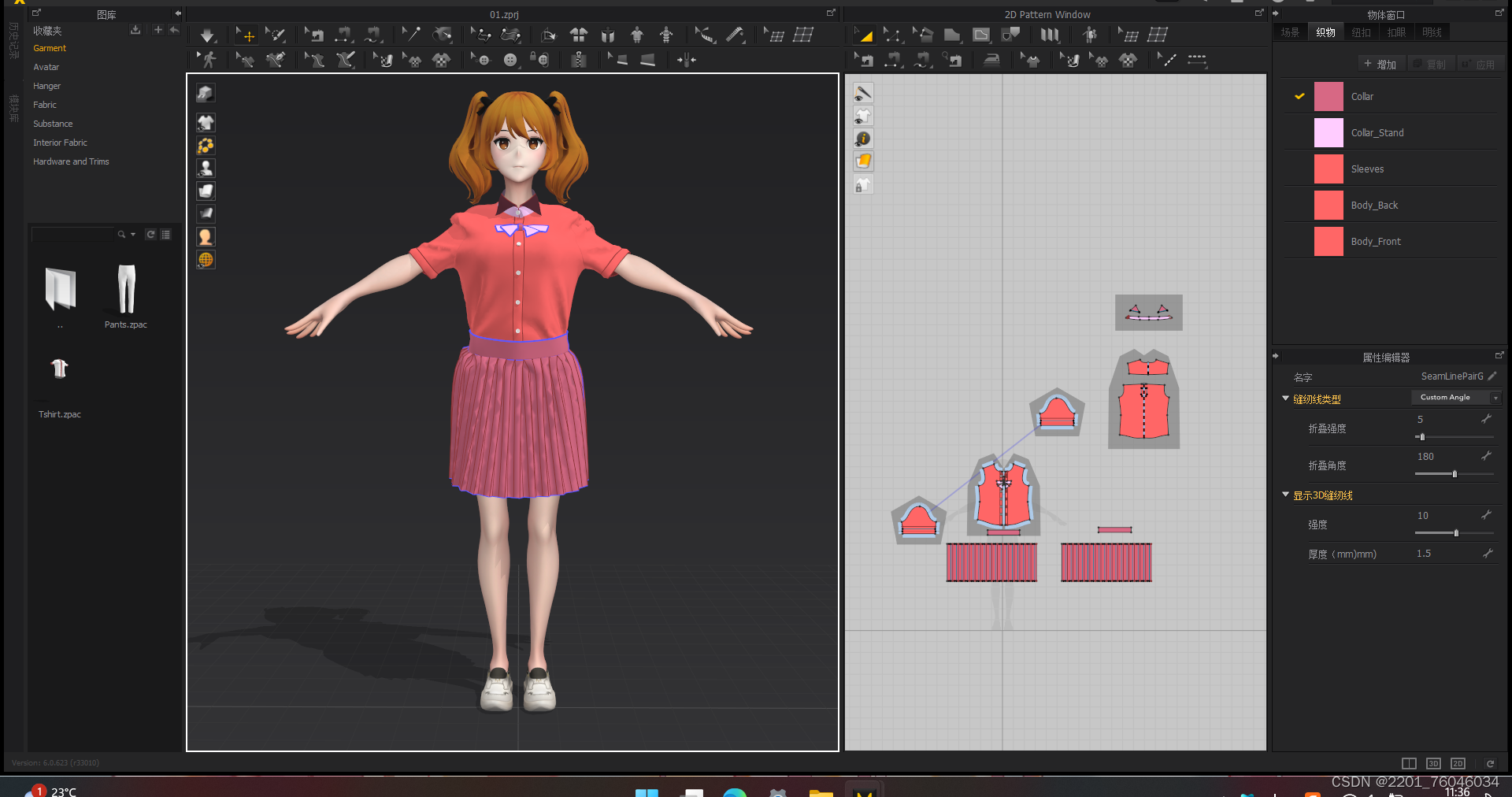This screenshot has height=797, width=1512.
Task: Toggle pattern visibility eye icon in 2D window
Action: pyautogui.click(x=863, y=116)
